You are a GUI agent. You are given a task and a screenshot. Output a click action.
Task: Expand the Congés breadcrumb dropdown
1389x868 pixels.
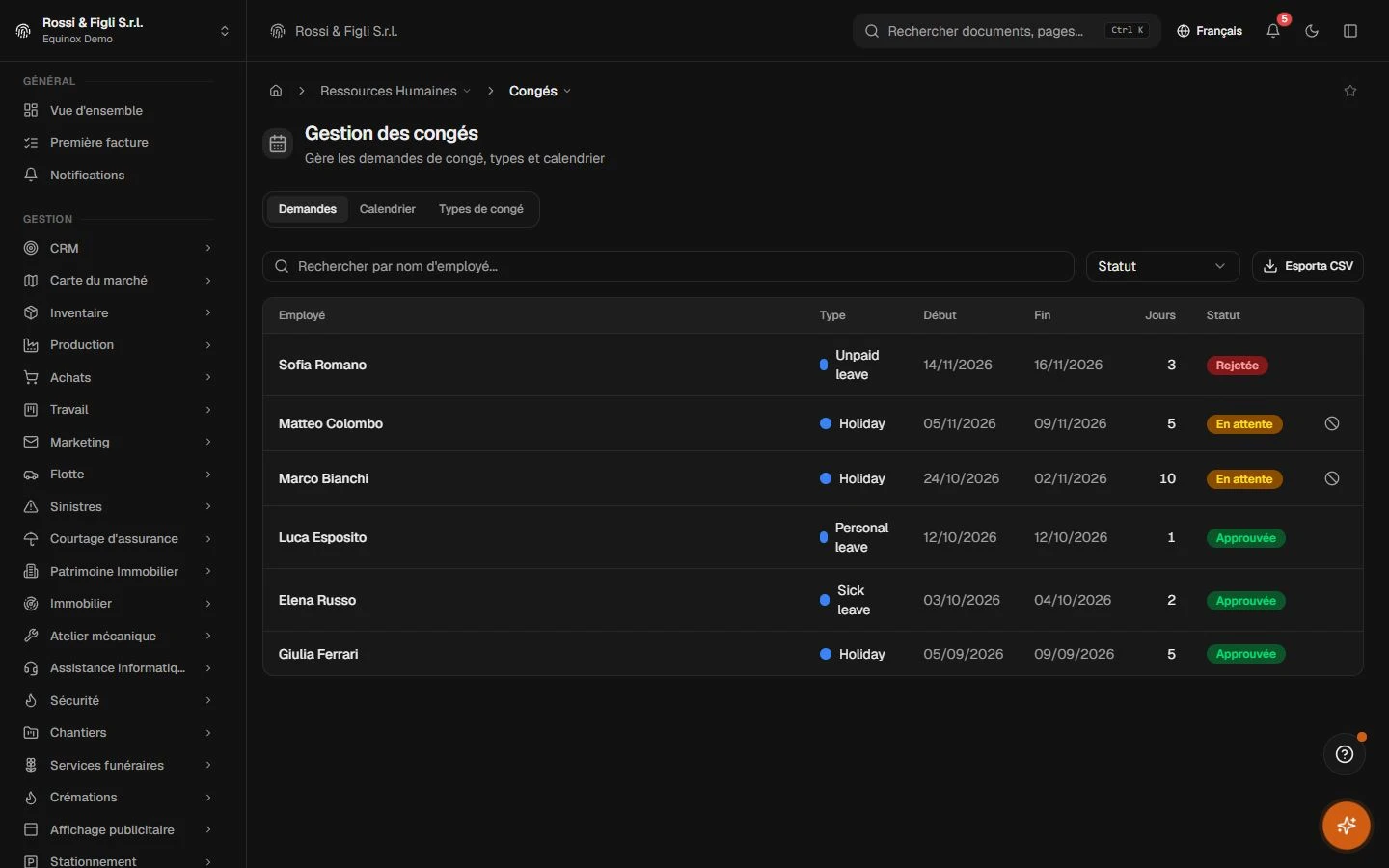pyautogui.click(x=540, y=91)
